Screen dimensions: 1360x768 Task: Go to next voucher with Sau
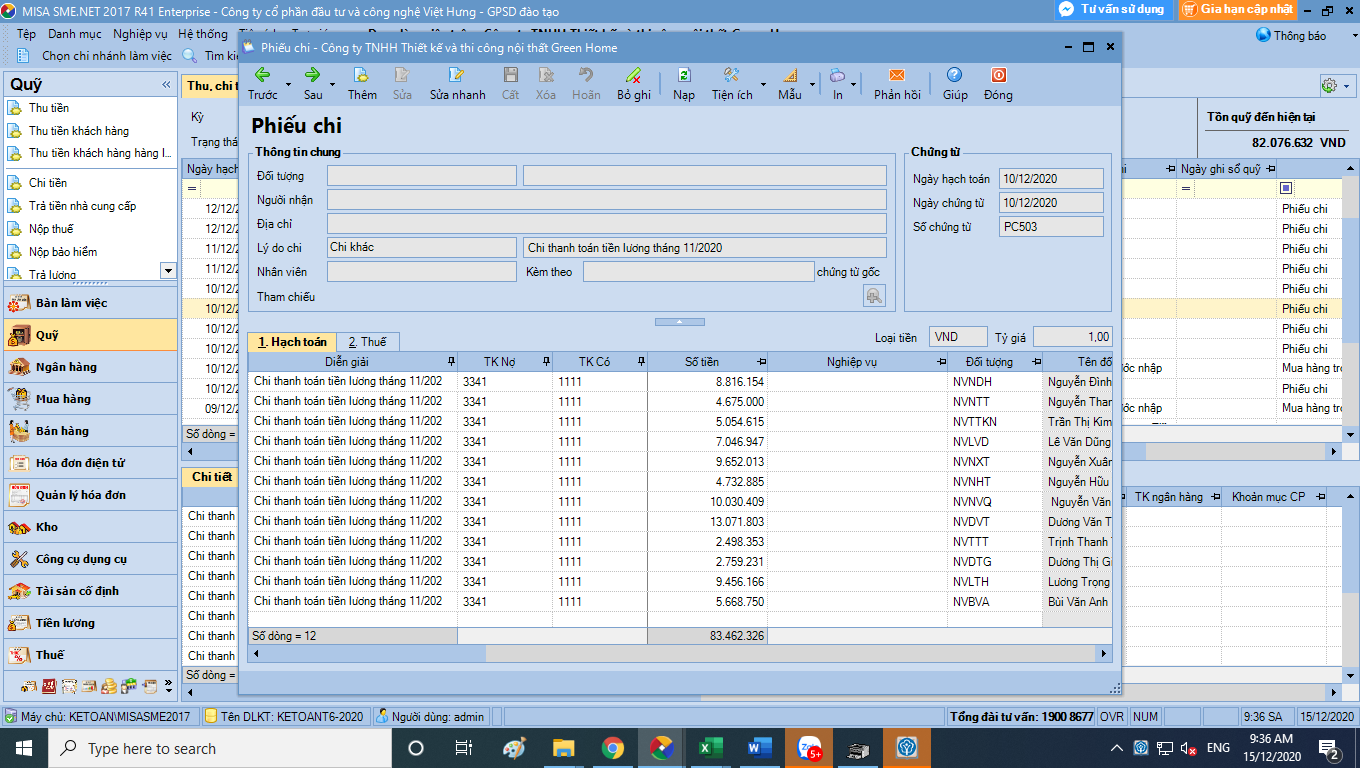coord(313,83)
